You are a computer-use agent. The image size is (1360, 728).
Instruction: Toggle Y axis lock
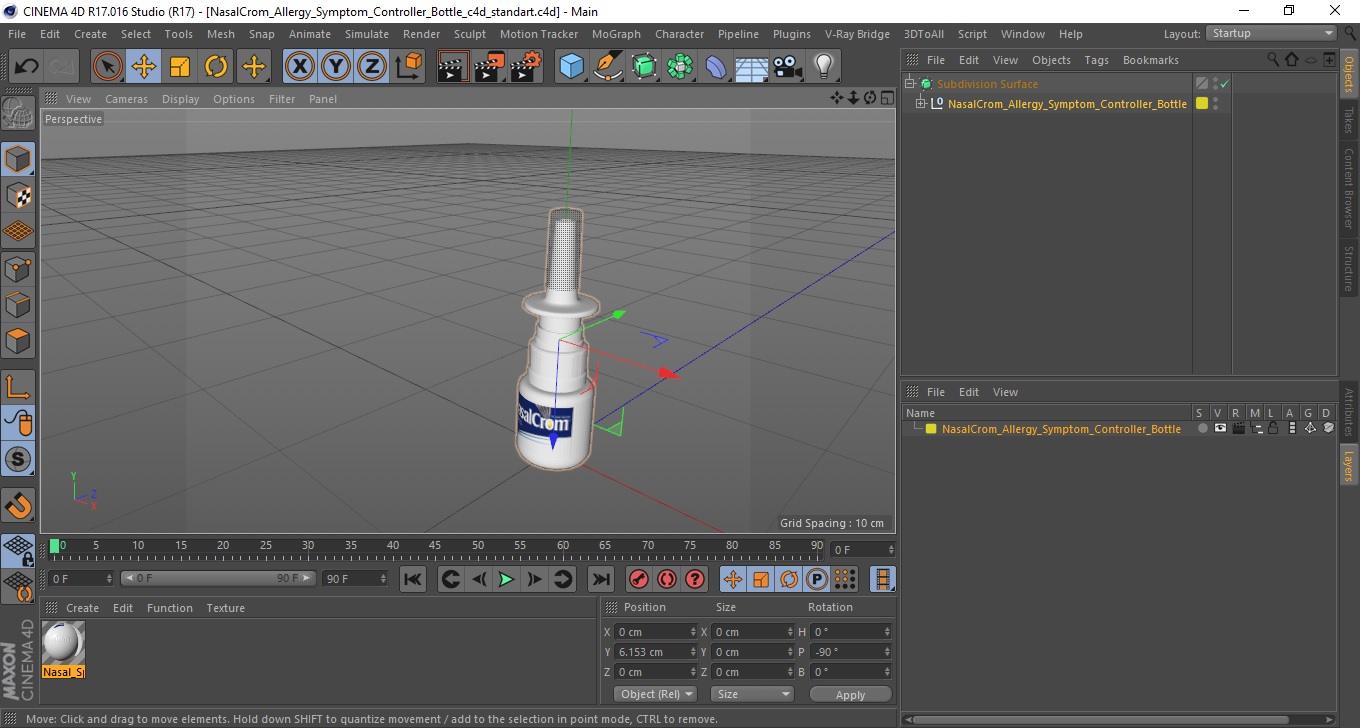tap(336, 67)
